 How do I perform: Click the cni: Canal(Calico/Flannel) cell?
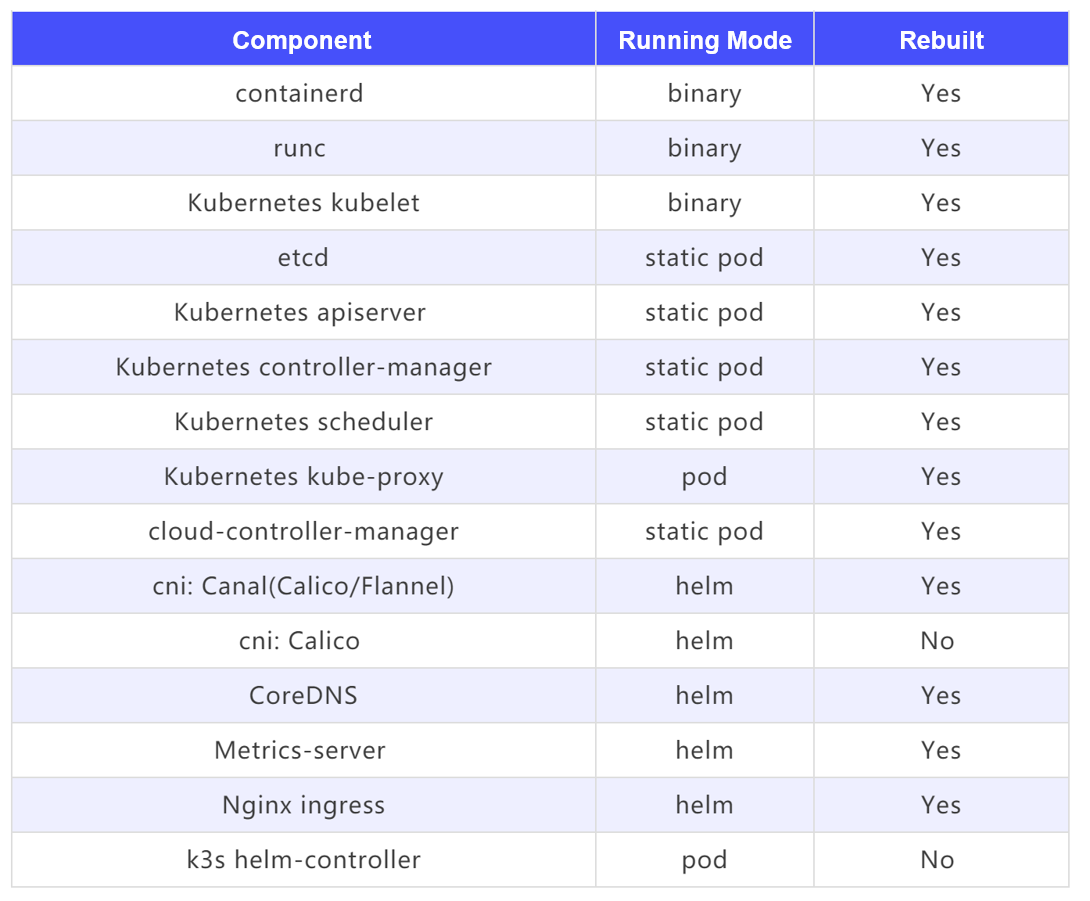tap(303, 587)
